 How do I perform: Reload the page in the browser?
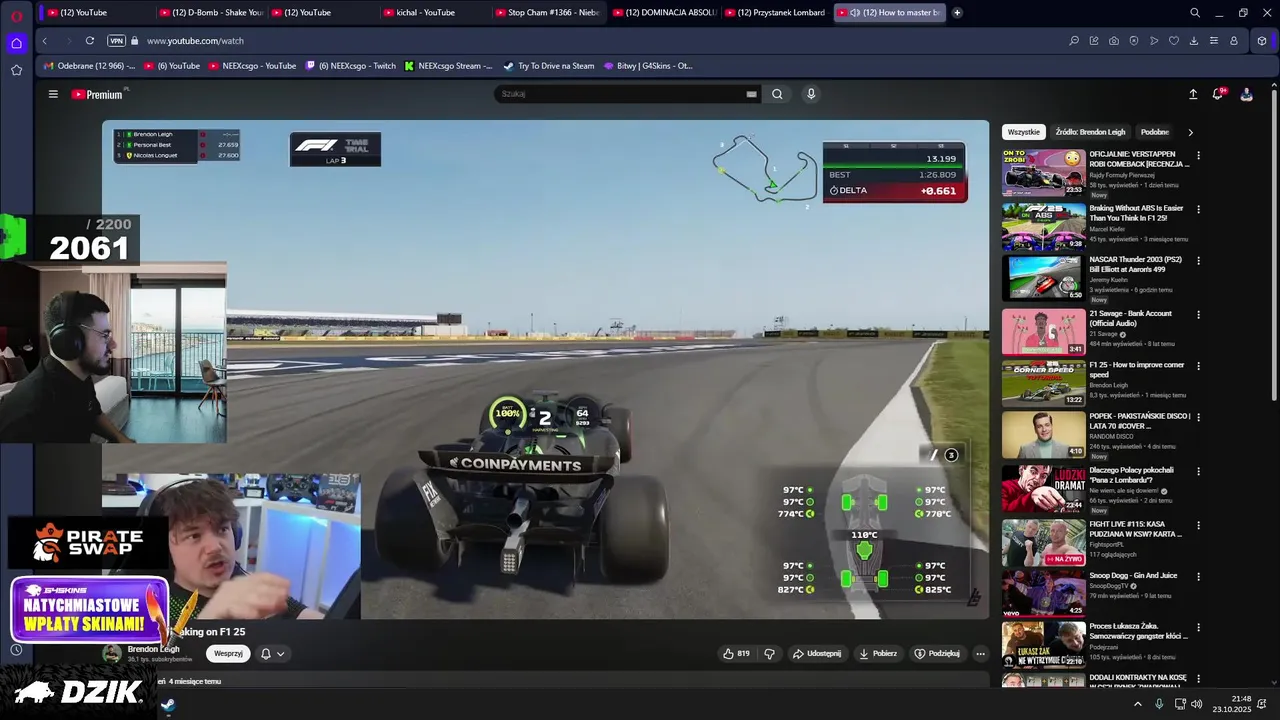pyautogui.click(x=90, y=41)
